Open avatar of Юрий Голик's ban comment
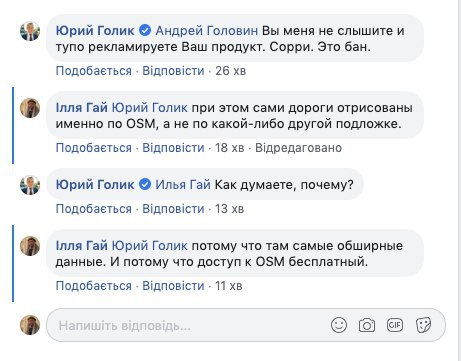Viewport: 461px width, 361px height. click(30, 32)
